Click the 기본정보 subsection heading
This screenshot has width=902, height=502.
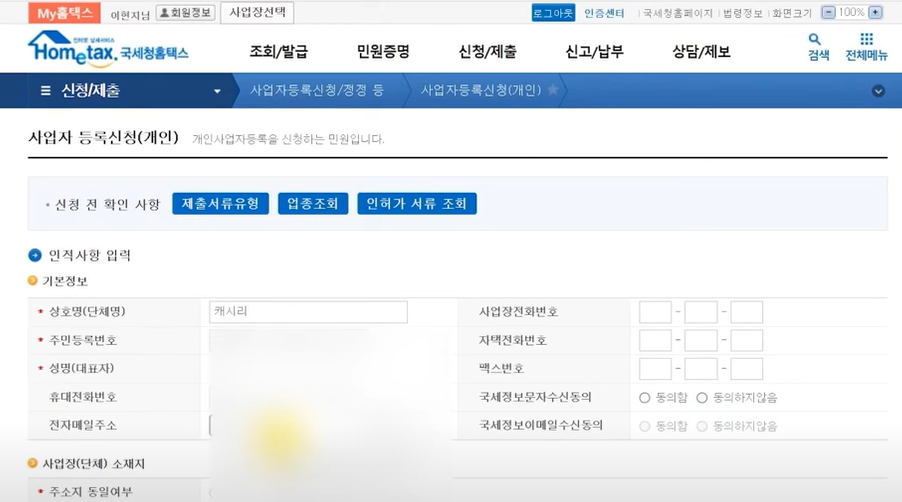(x=65, y=281)
